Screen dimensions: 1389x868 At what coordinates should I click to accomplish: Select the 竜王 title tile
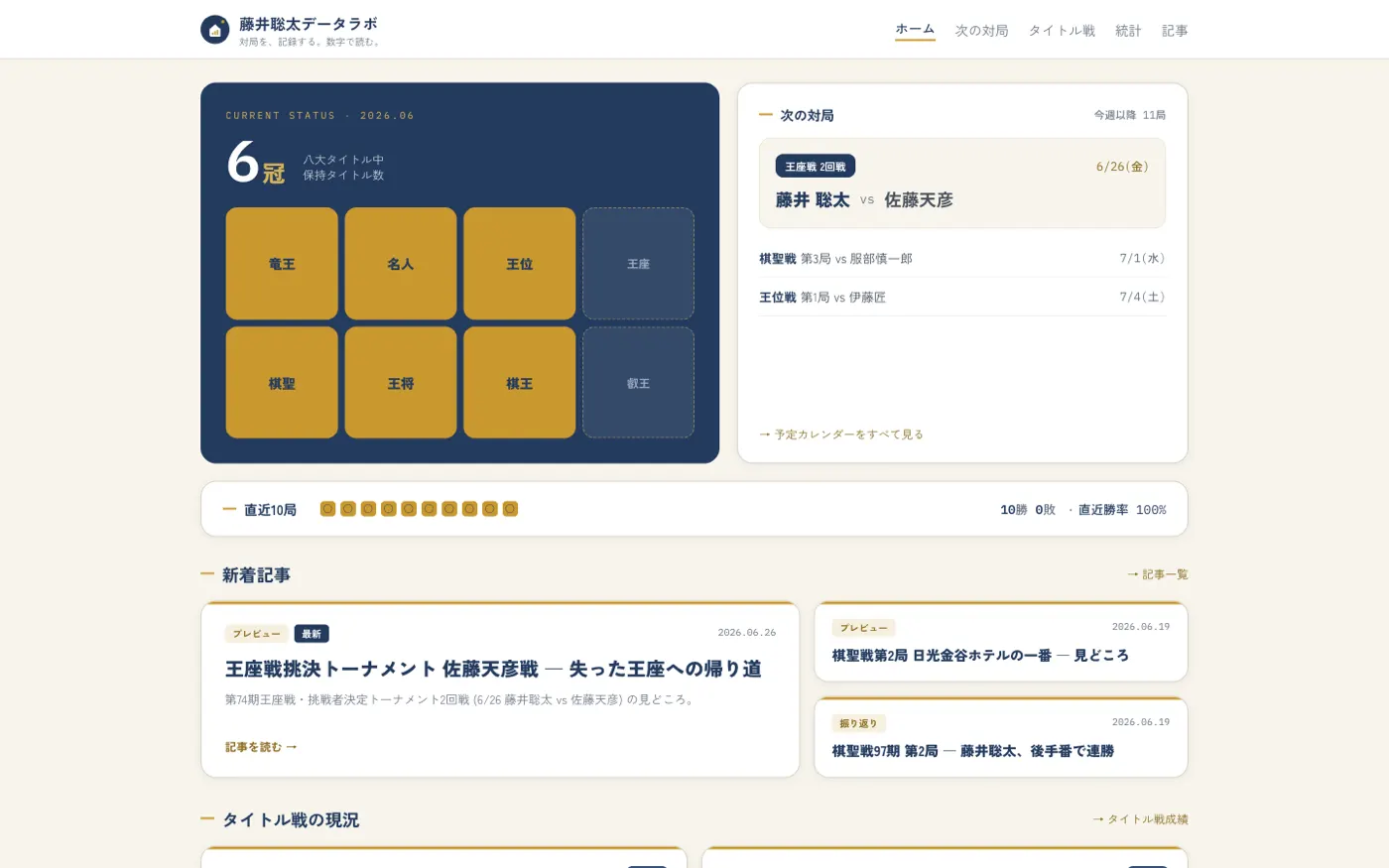click(282, 264)
